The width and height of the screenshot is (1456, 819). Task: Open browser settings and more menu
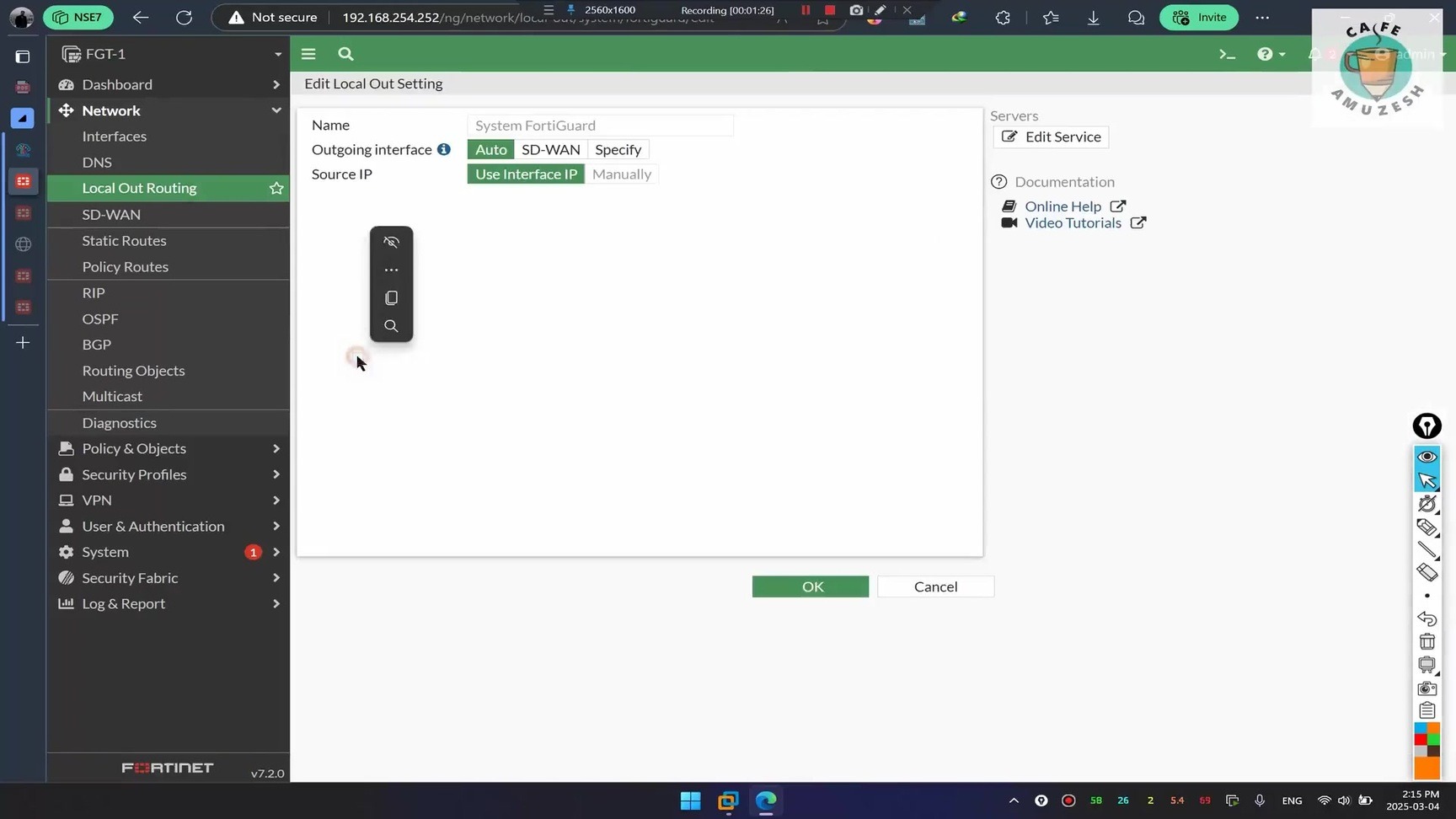click(x=1262, y=17)
